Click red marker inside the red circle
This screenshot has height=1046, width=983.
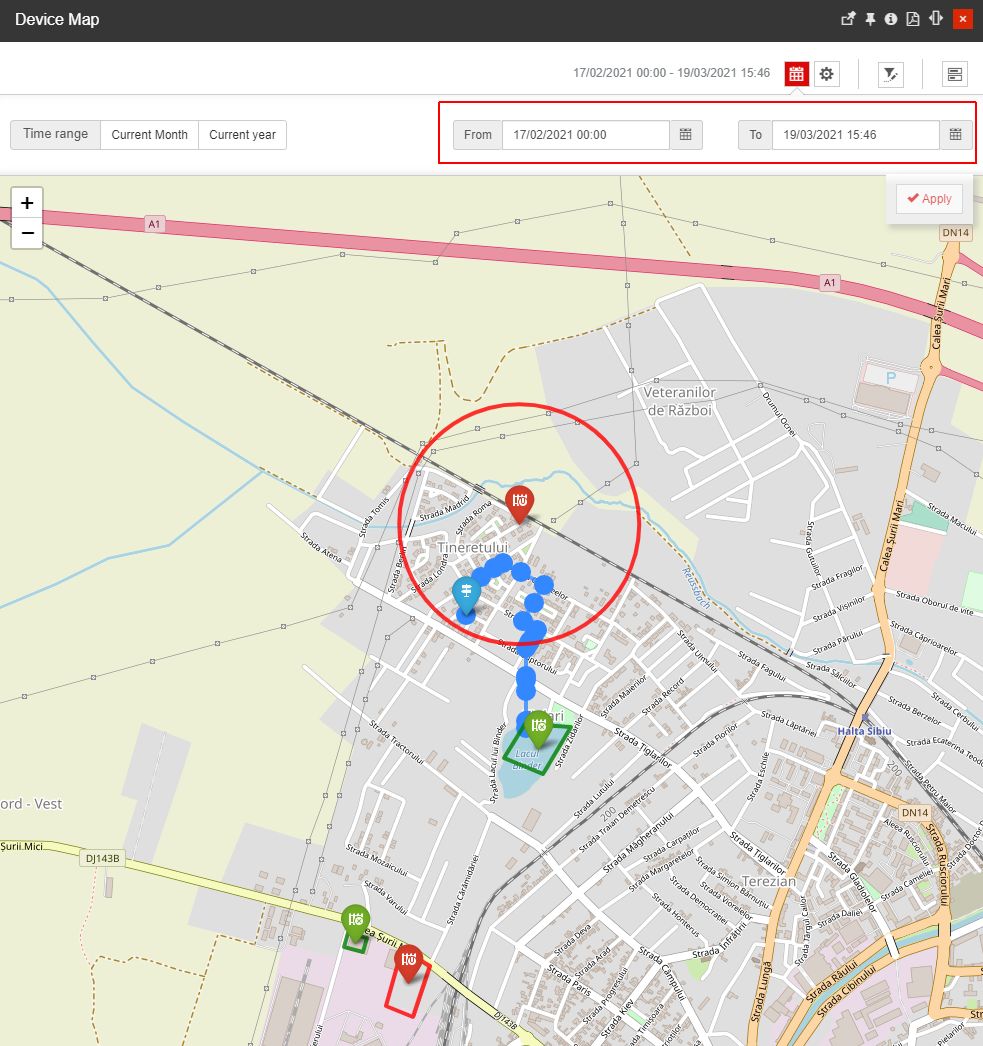[519, 501]
